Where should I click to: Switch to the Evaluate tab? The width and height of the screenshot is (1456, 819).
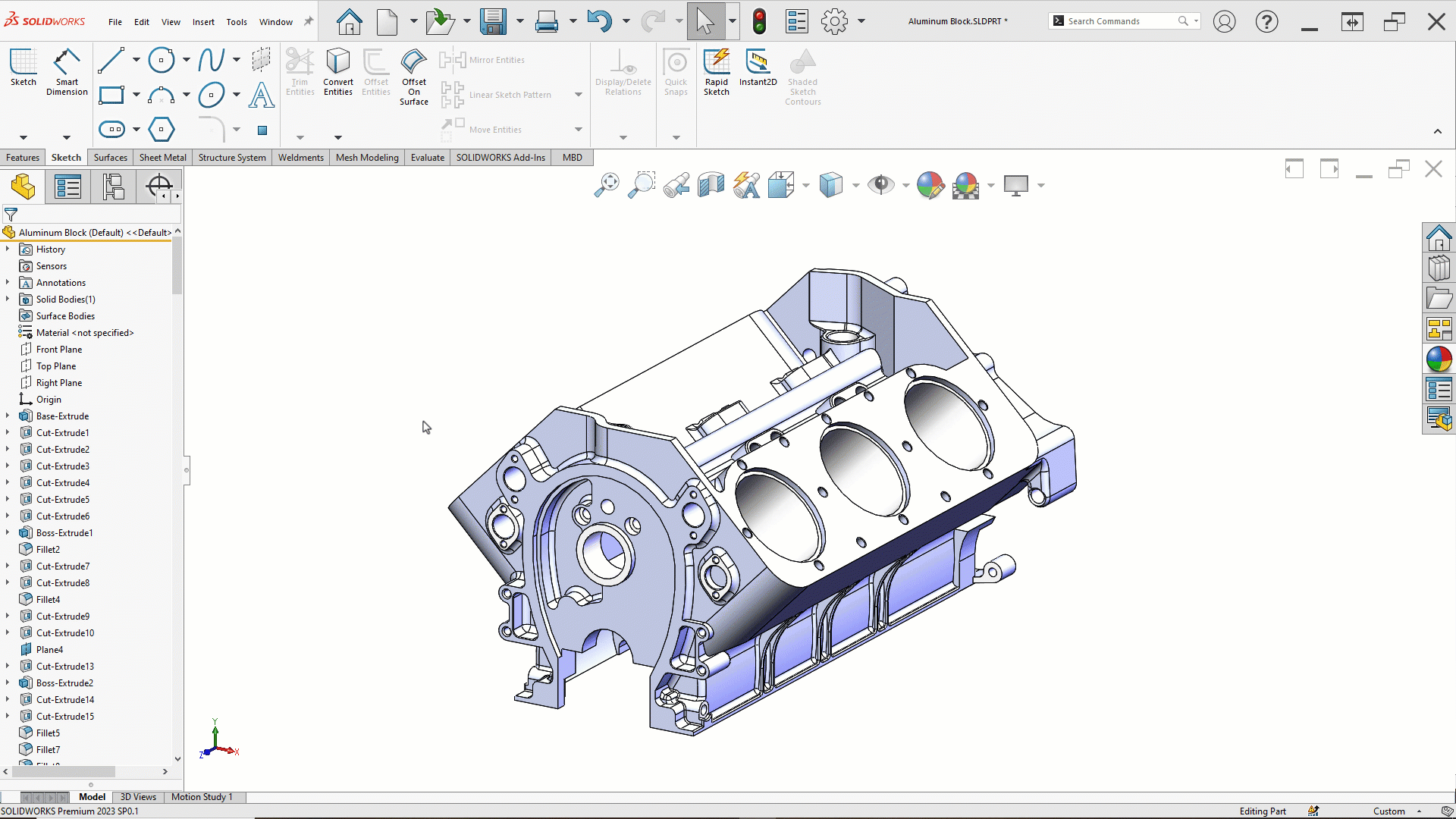pos(427,158)
